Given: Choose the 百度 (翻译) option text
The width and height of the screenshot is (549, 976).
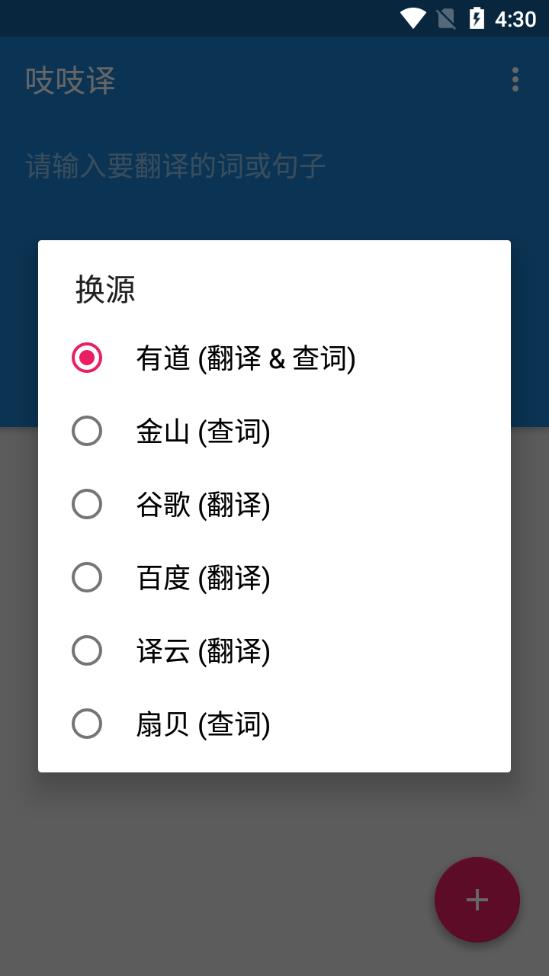Looking at the screenshot, I should [x=204, y=578].
